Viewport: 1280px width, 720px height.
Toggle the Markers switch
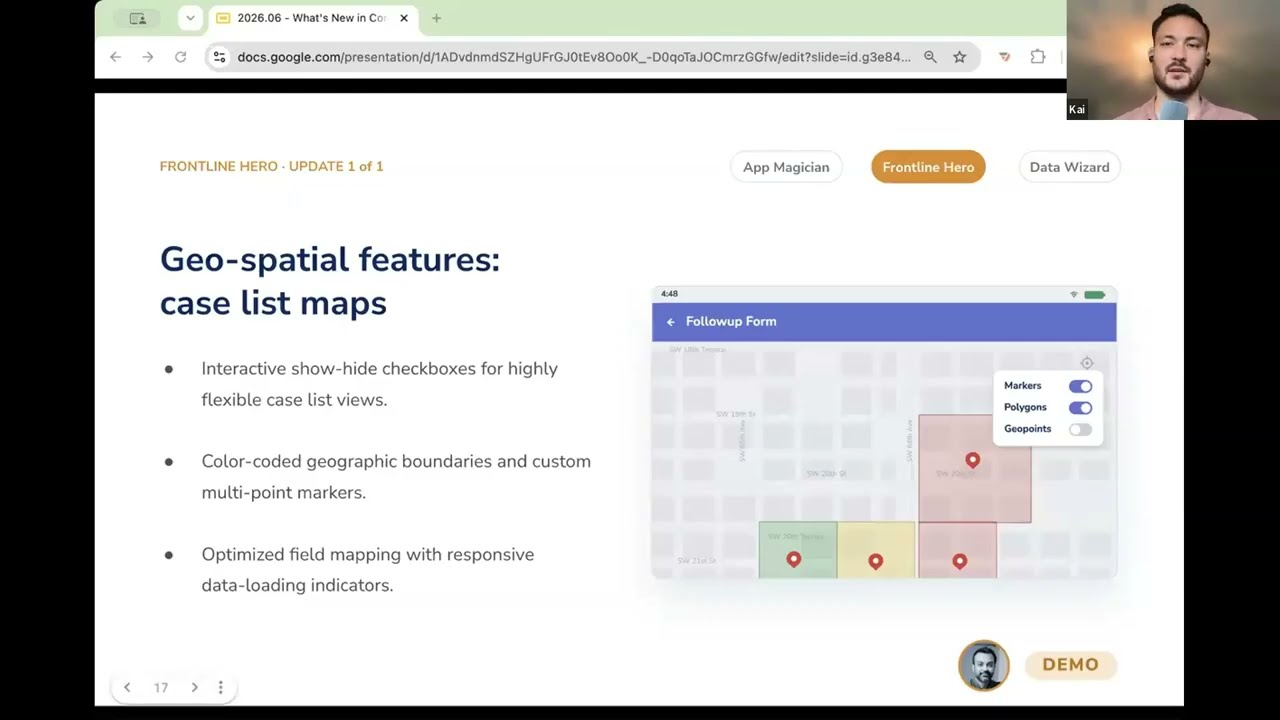[x=1080, y=386]
